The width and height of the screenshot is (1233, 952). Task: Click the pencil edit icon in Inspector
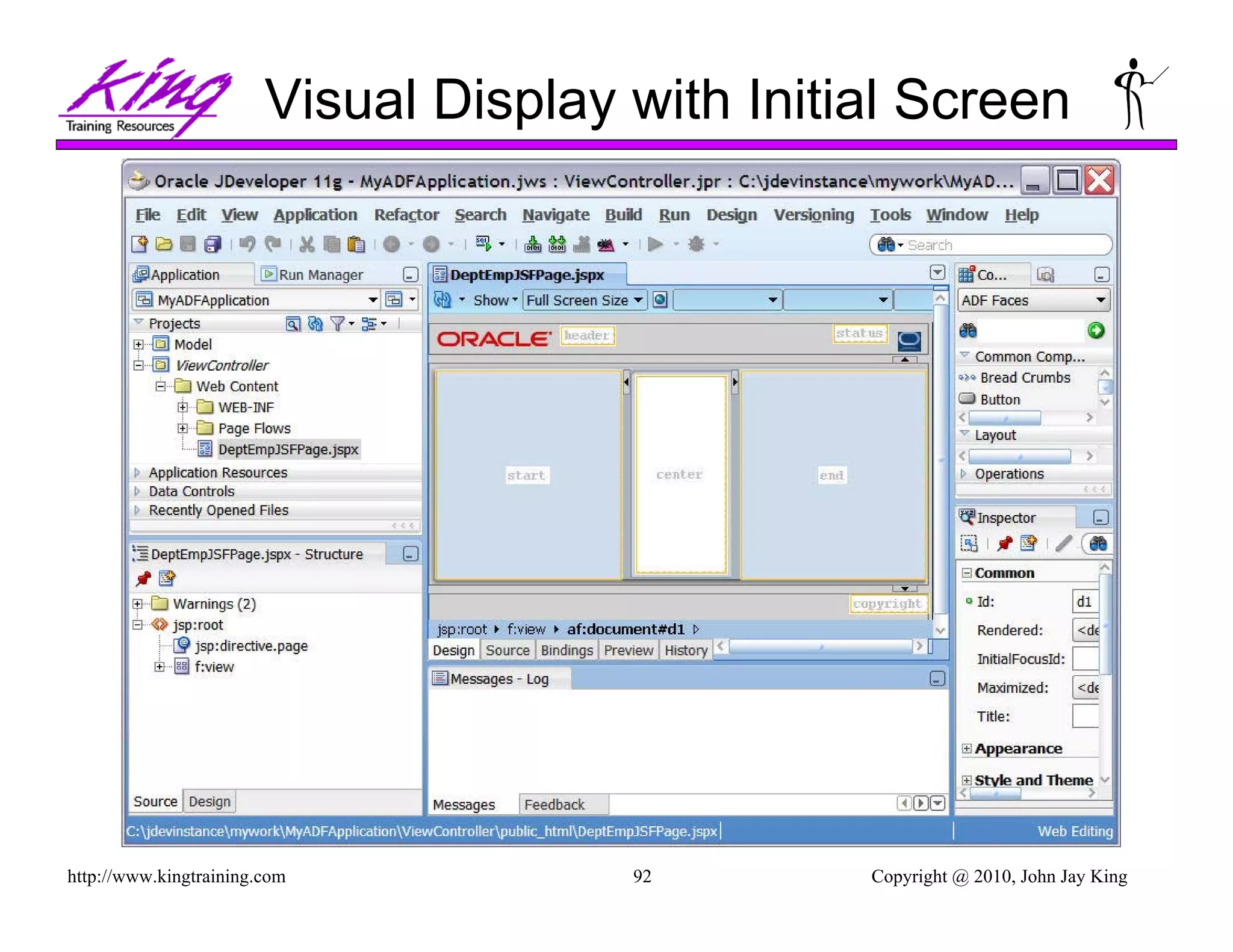pos(1064,543)
